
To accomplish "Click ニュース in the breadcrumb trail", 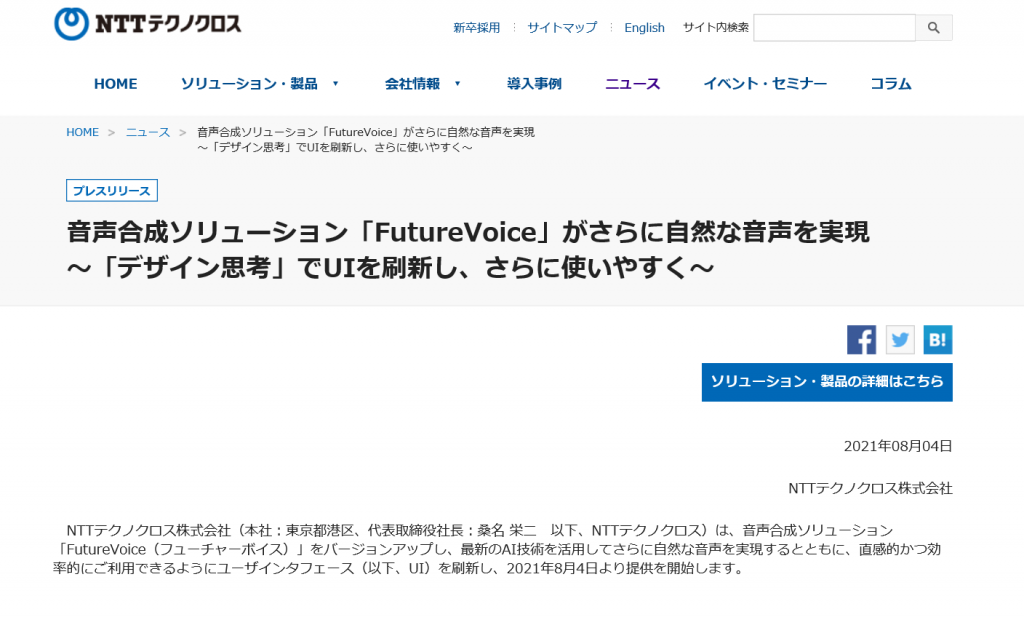I will pos(148,132).
